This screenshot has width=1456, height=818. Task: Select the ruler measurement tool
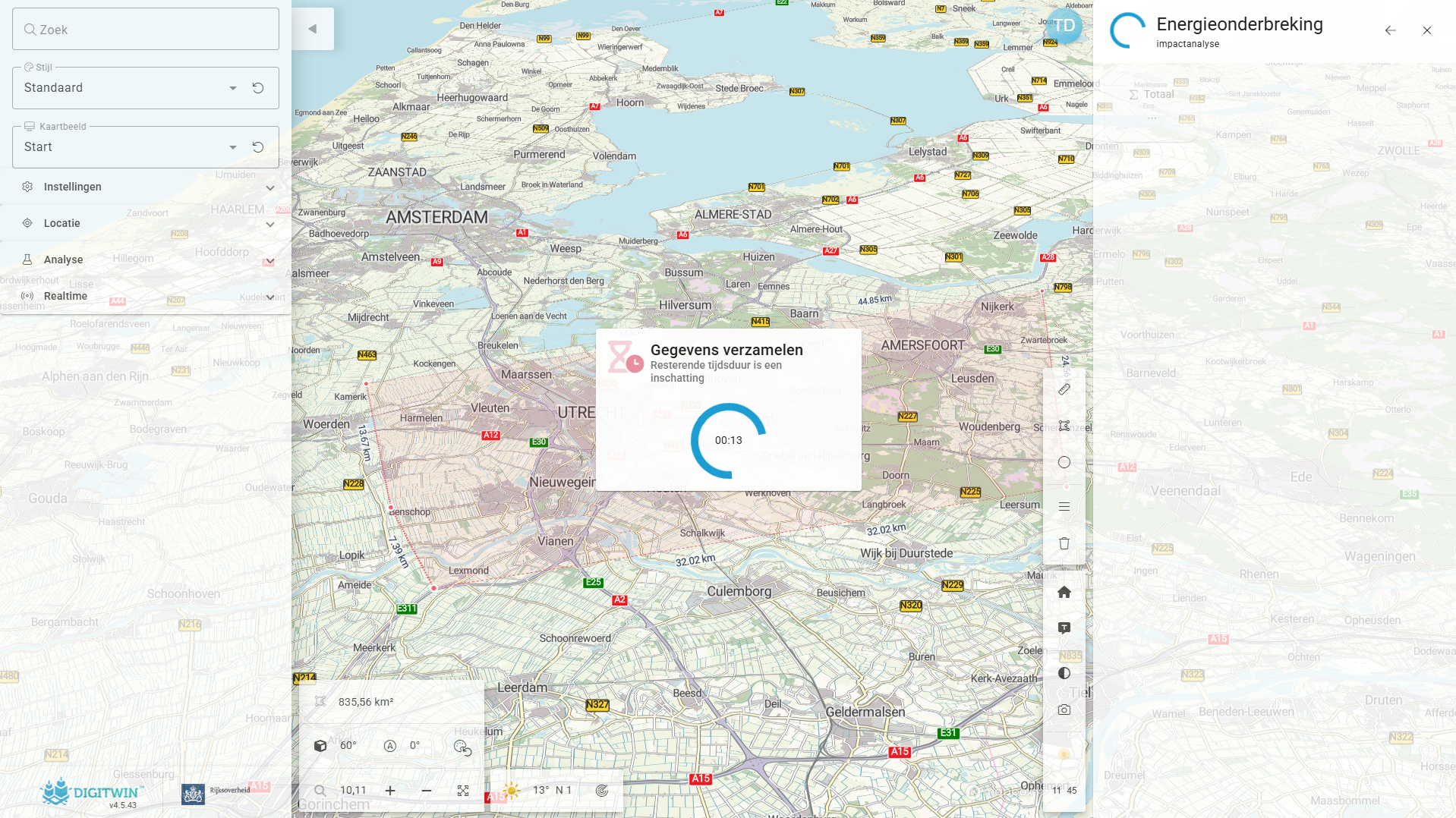pos(1064,389)
